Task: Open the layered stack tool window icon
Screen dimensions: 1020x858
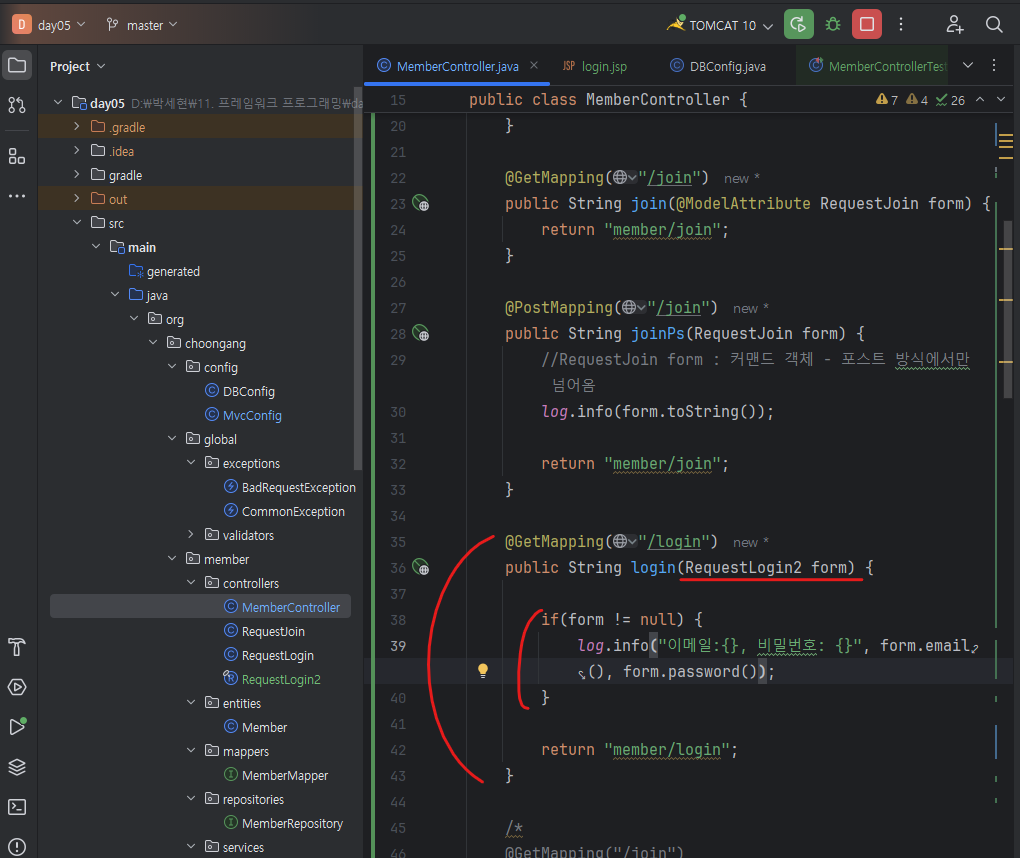Action: pos(17,767)
